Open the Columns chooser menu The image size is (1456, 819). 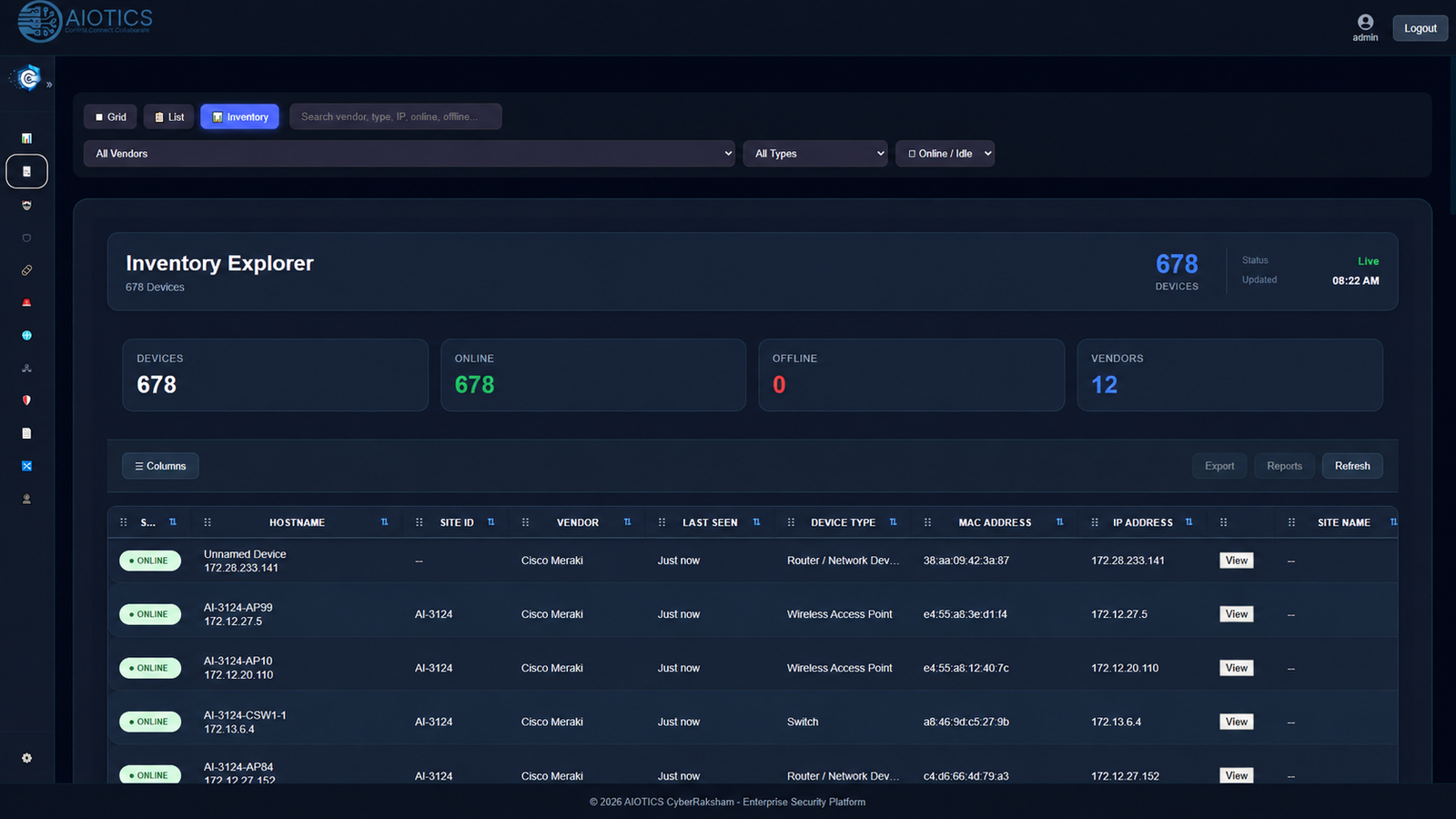click(x=160, y=466)
